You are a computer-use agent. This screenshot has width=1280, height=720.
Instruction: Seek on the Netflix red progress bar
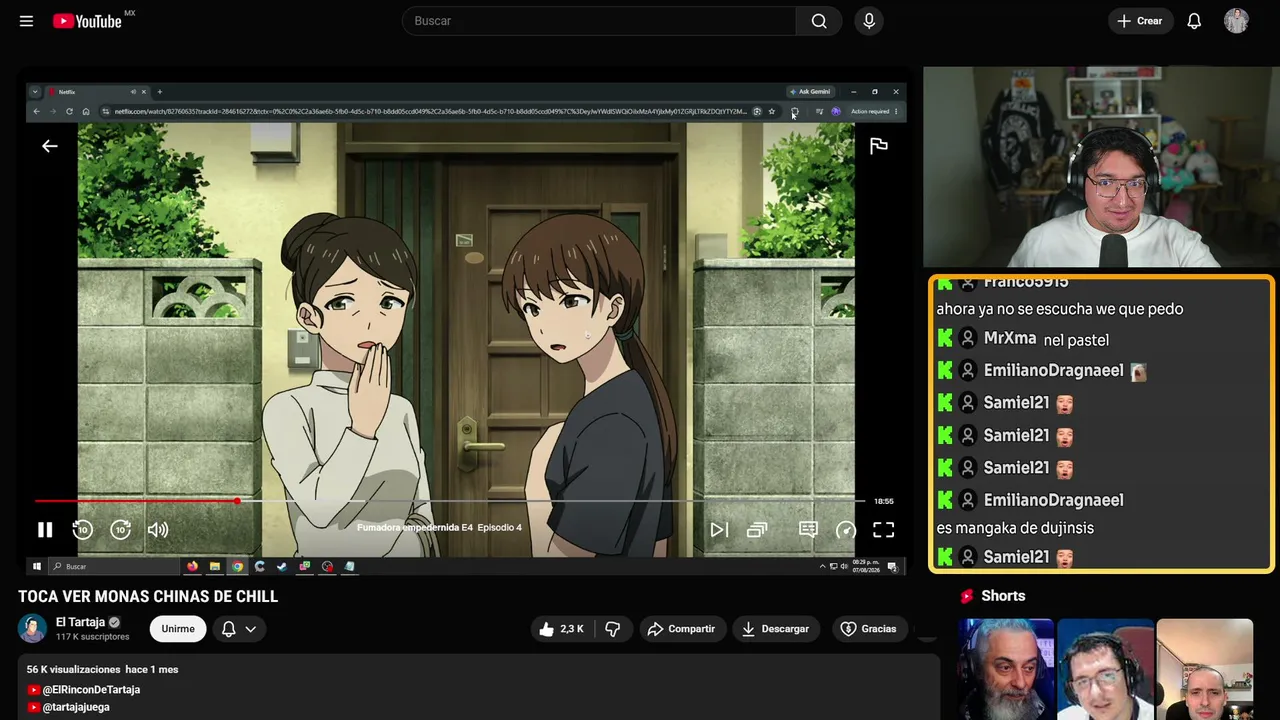450,501
